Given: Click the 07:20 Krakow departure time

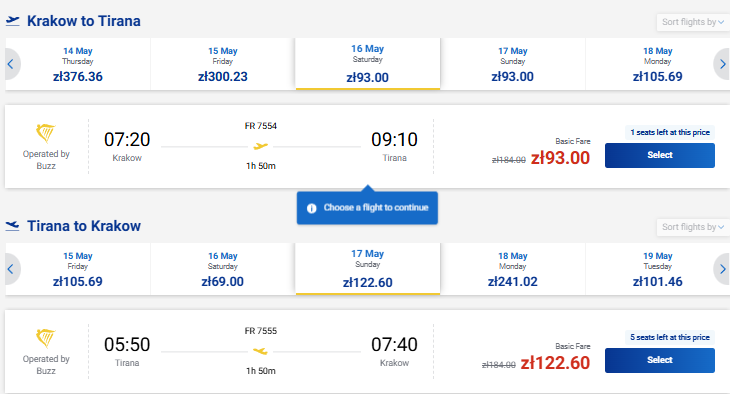Looking at the screenshot, I should 127,140.
